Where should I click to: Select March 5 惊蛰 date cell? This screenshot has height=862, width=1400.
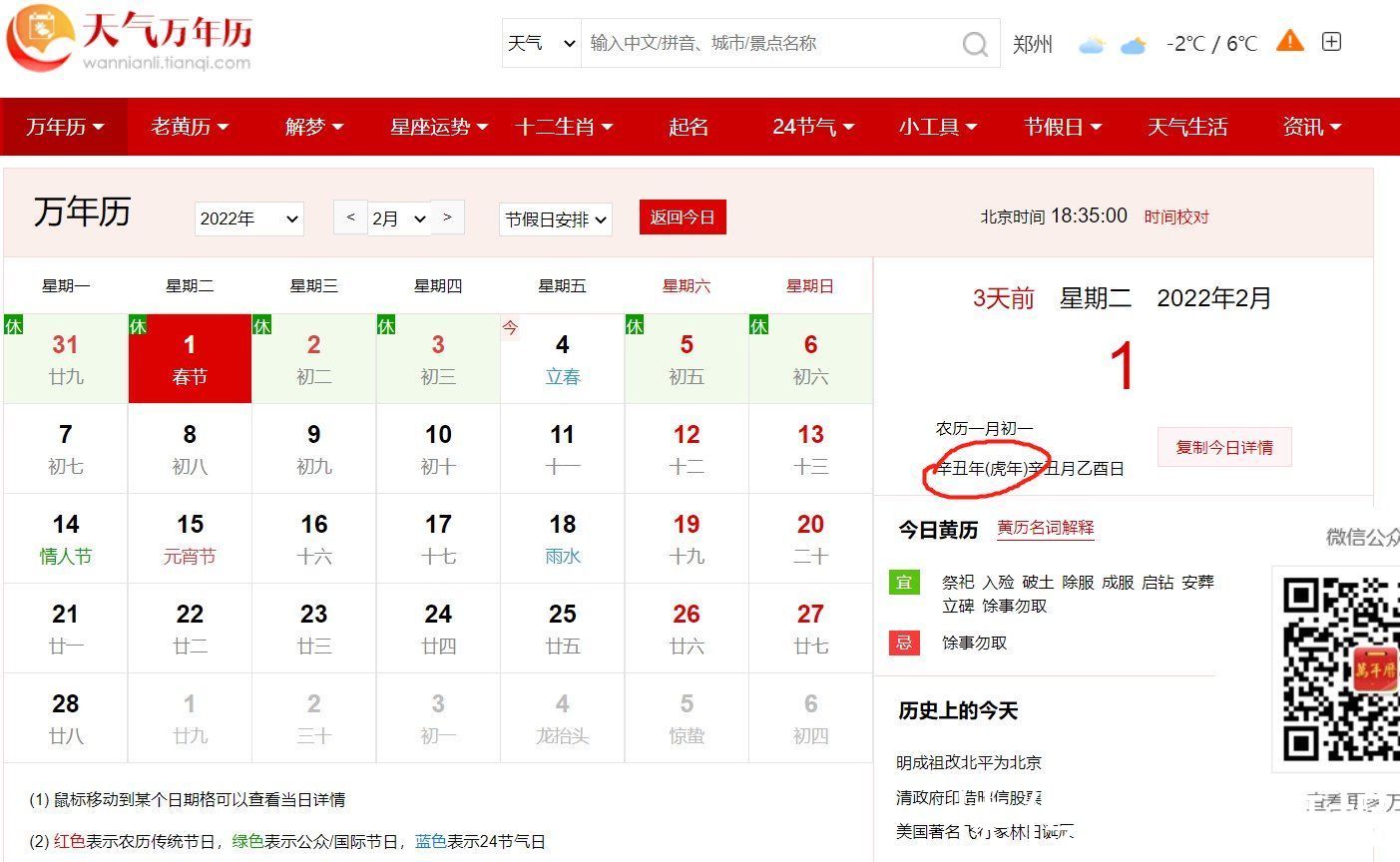(687, 718)
